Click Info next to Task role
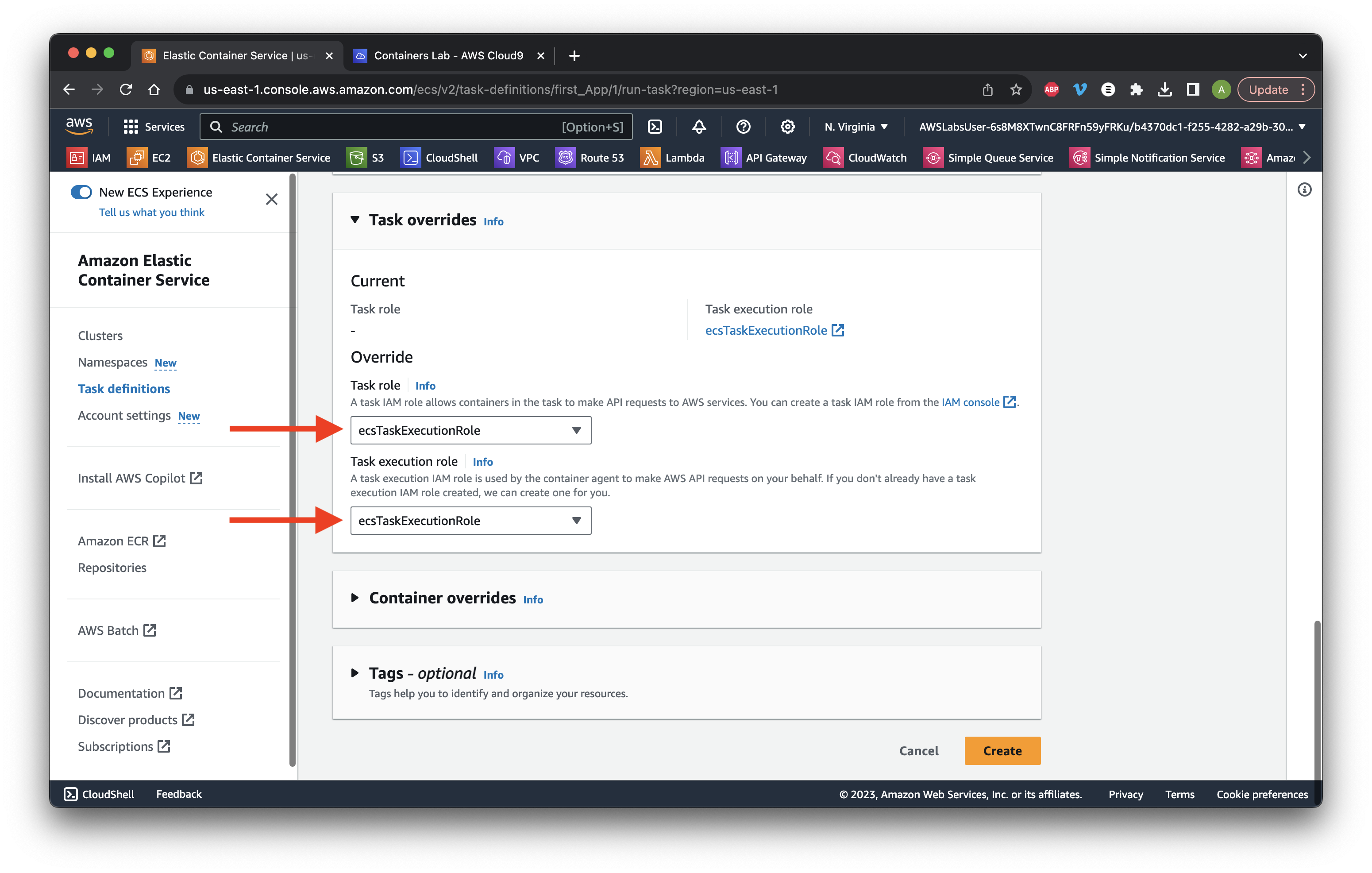This screenshot has width=1372, height=873. [425, 386]
